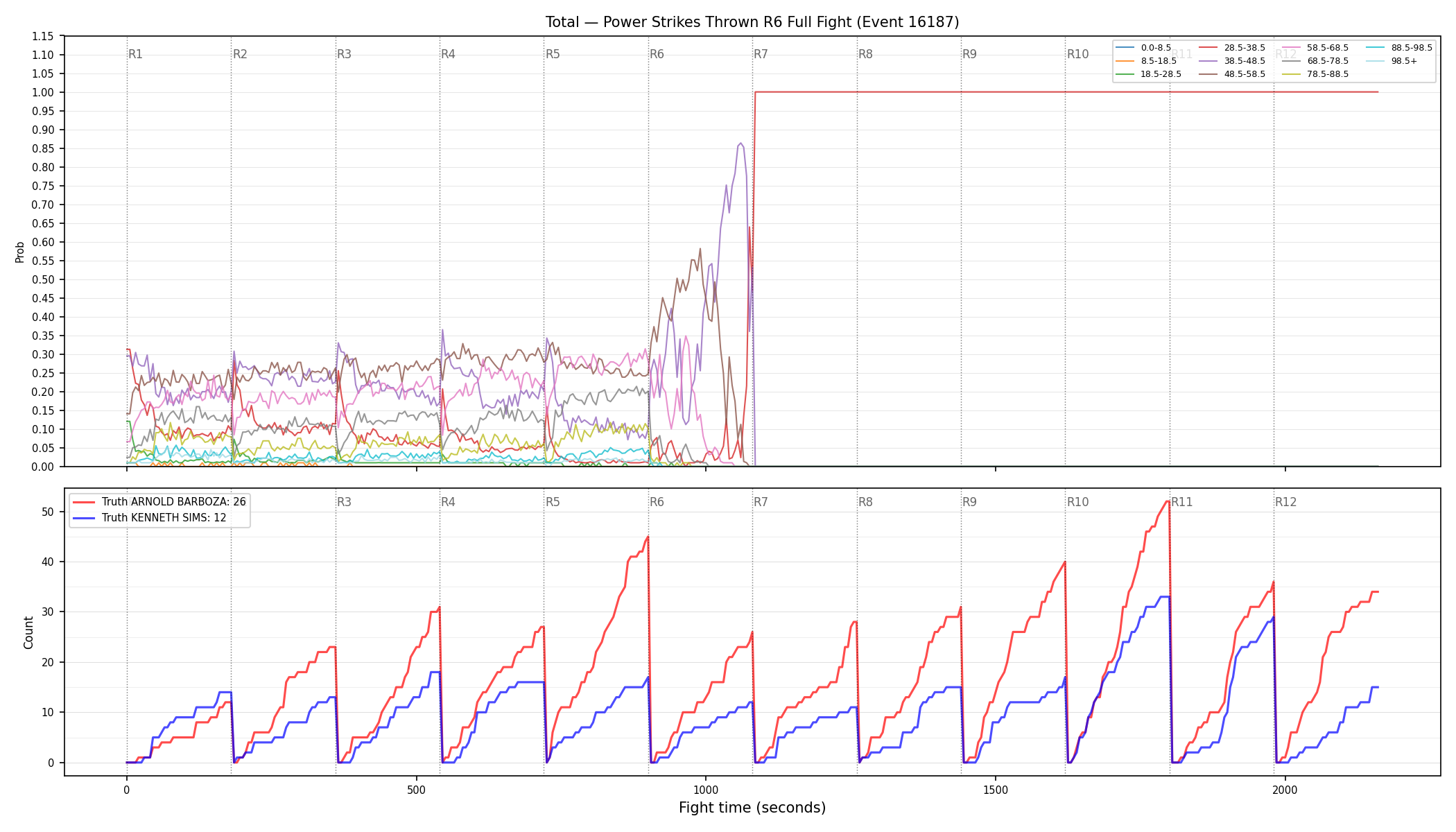1456x832 pixels.
Task: Click the 1500 tick on the x-axis
Action: coord(996,790)
